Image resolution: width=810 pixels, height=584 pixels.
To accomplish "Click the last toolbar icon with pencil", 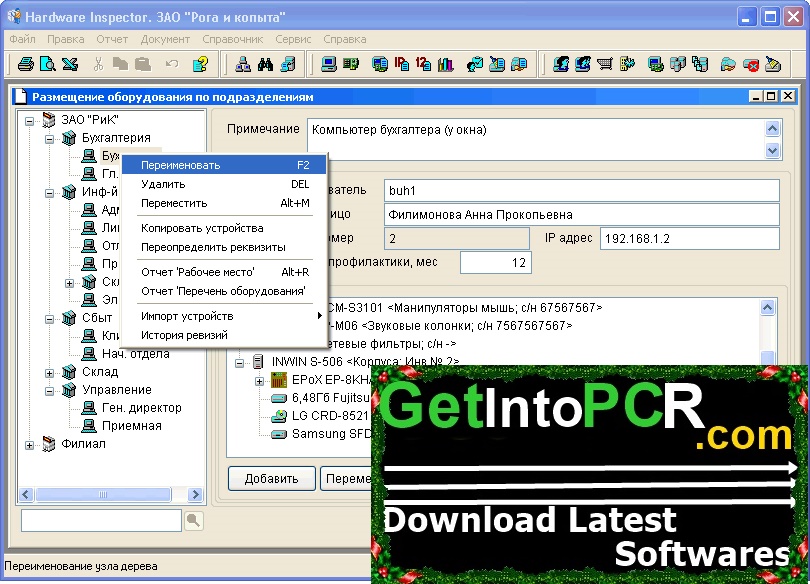I will tap(773, 64).
